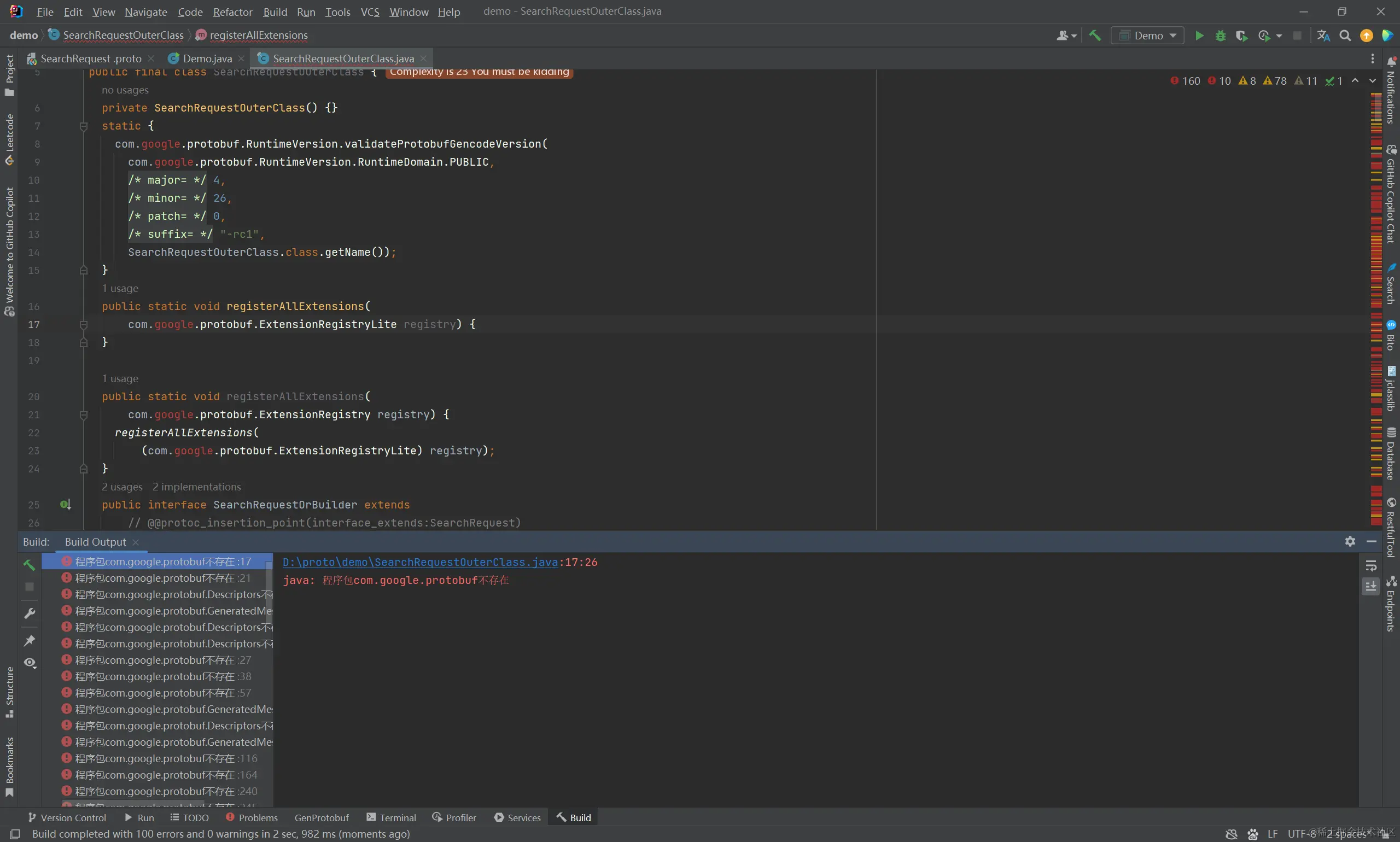Run with coverage shield icon

click(1241, 36)
